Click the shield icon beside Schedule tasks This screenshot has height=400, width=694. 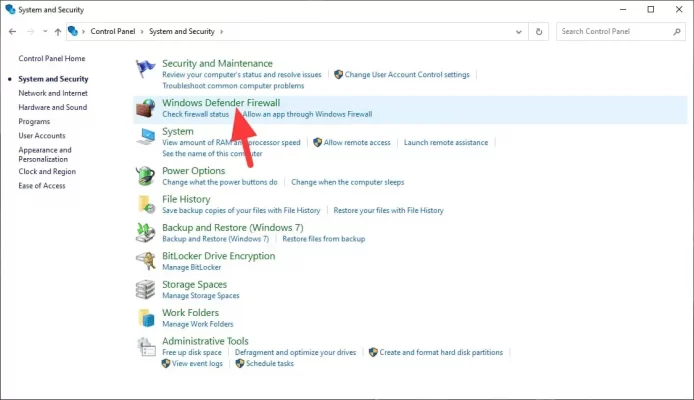pyautogui.click(x=240, y=363)
